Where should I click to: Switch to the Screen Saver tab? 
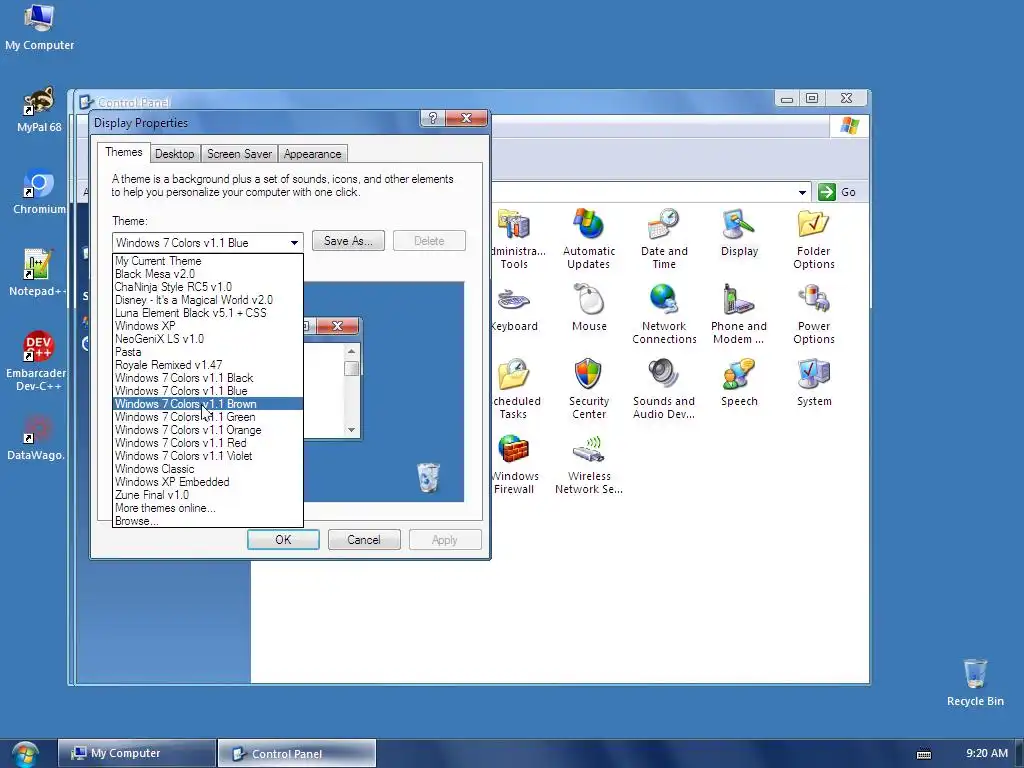coord(239,154)
